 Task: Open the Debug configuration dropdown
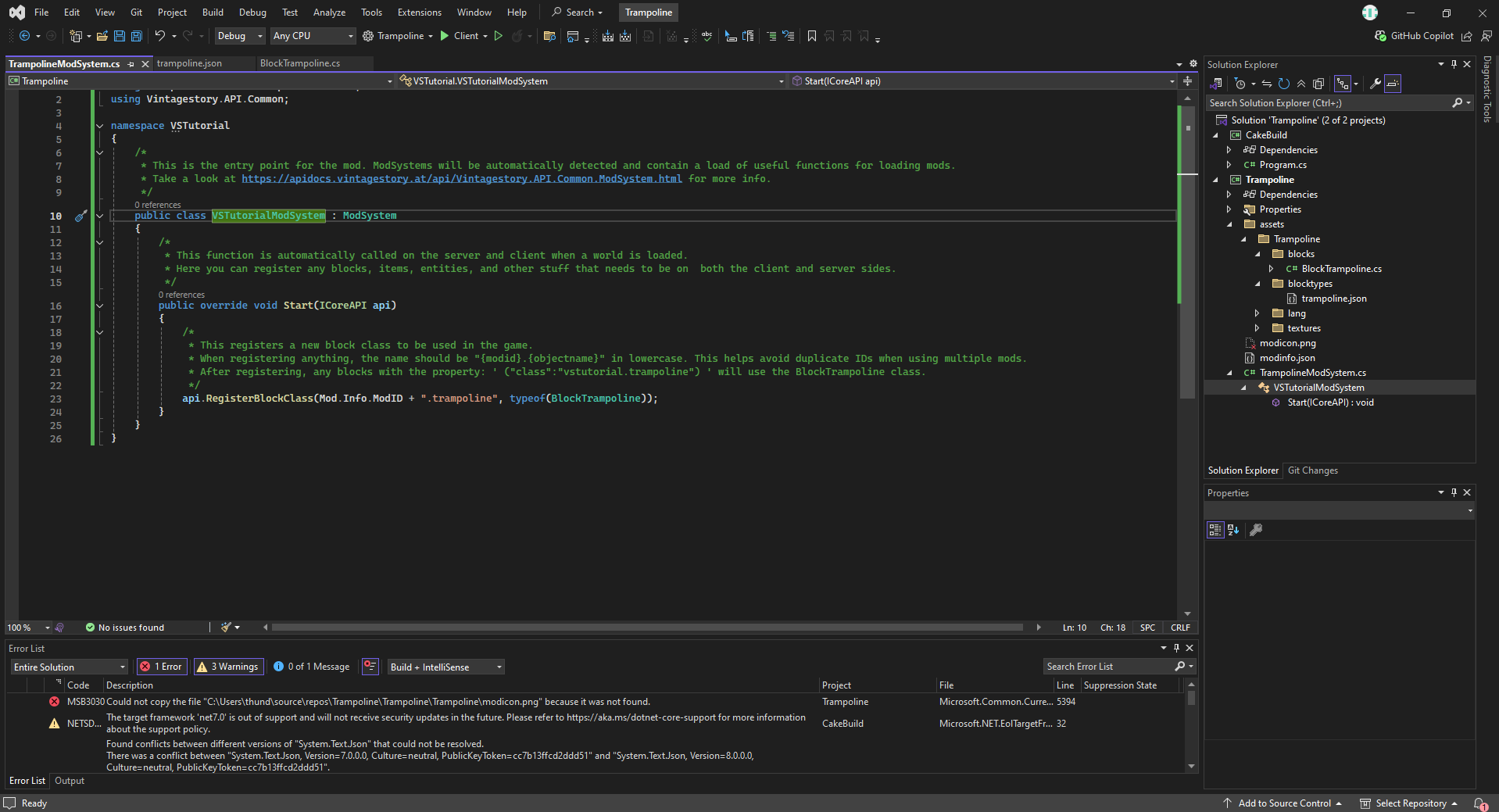pyautogui.click(x=240, y=36)
